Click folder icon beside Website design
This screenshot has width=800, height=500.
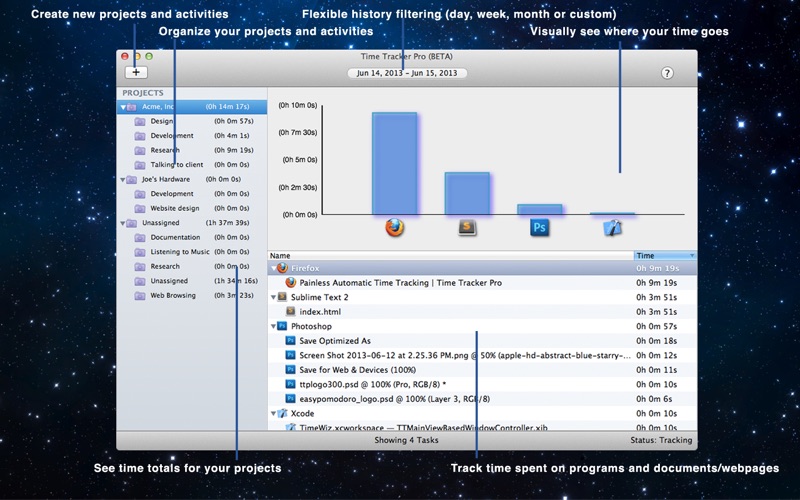tap(140, 209)
